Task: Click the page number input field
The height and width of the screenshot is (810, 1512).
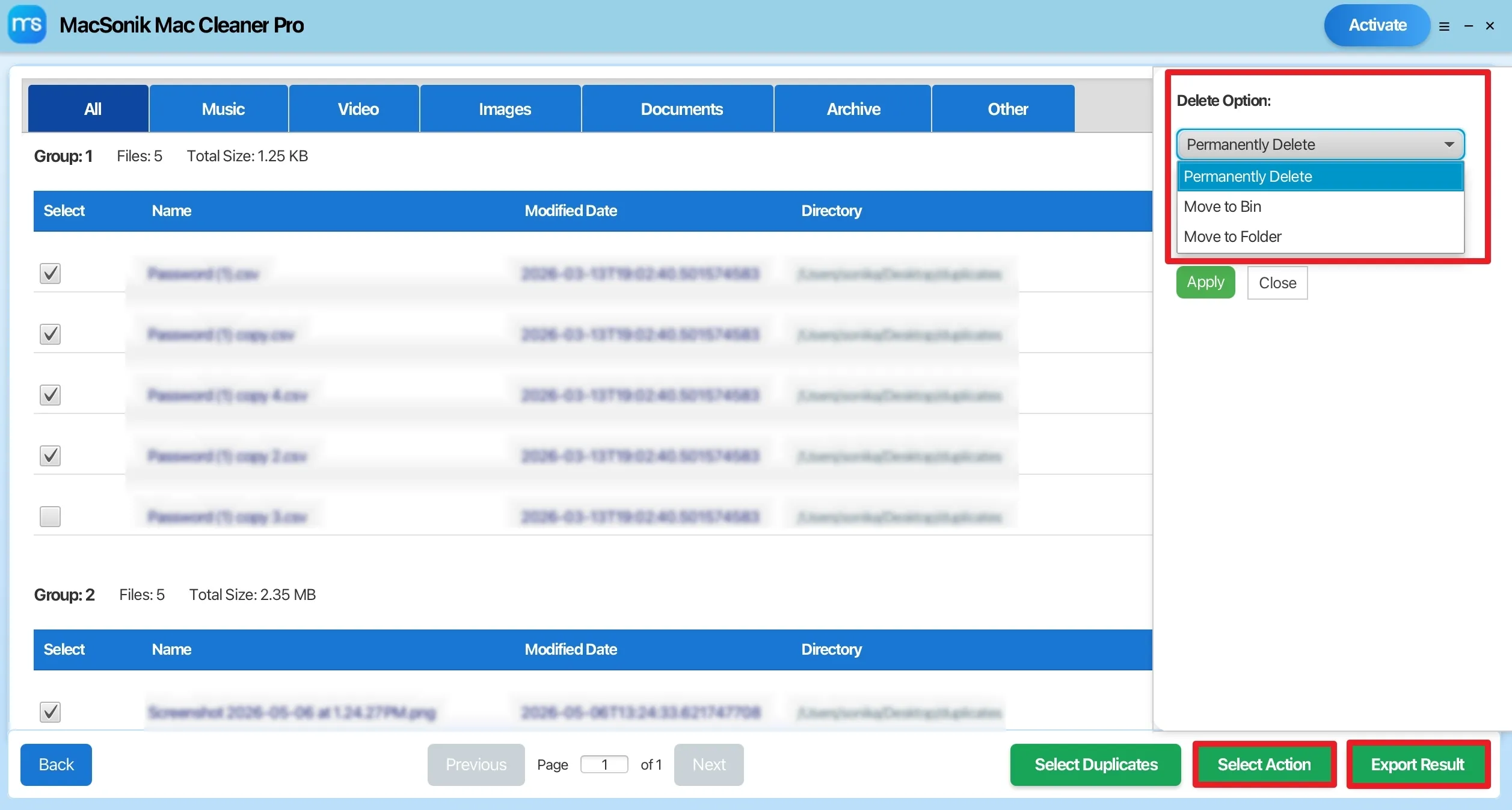Action: tap(604, 764)
